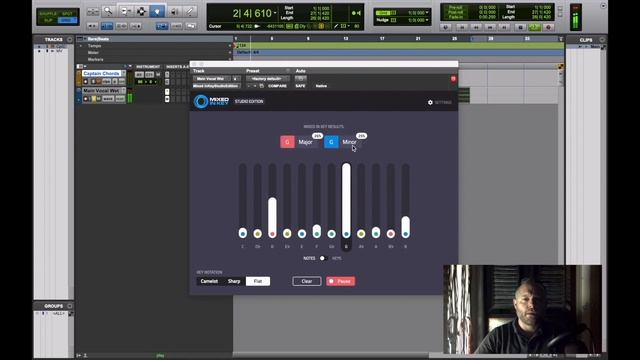The height and width of the screenshot is (360, 640).
Task: Click Safe automation button
Action: tap(300, 86)
